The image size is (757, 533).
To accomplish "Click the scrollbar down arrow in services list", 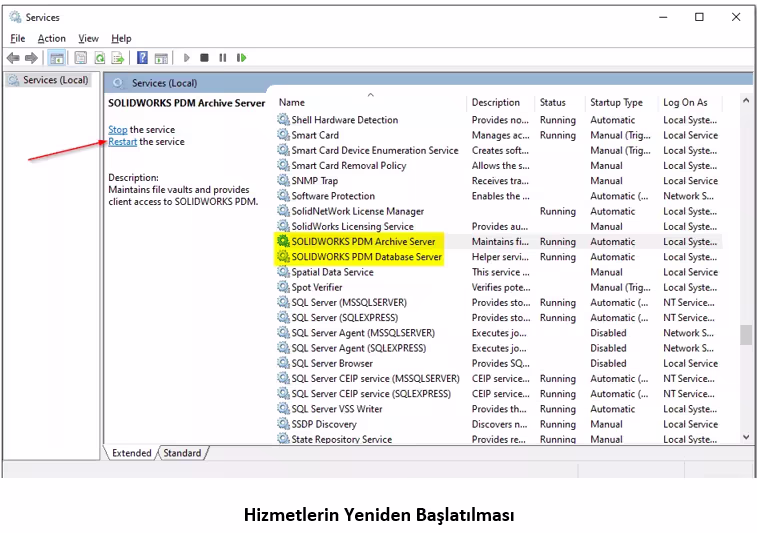I will tap(746, 437).
